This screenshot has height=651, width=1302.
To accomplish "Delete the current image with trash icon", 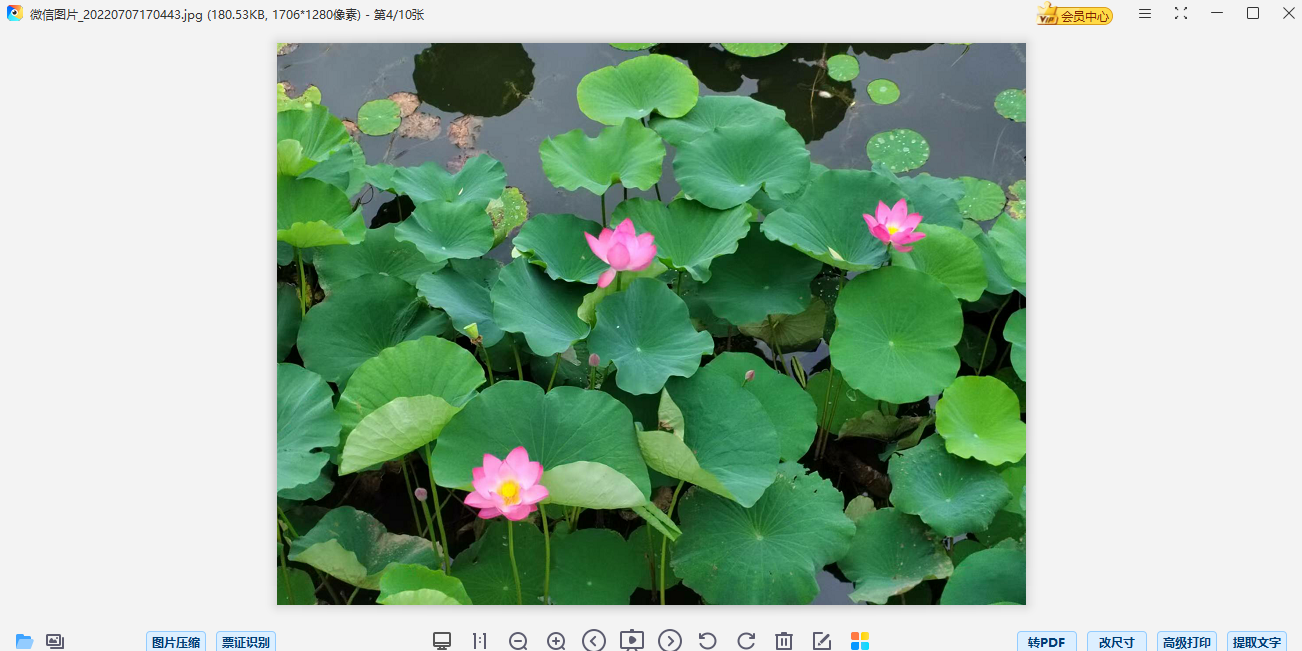I will pos(784,641).
